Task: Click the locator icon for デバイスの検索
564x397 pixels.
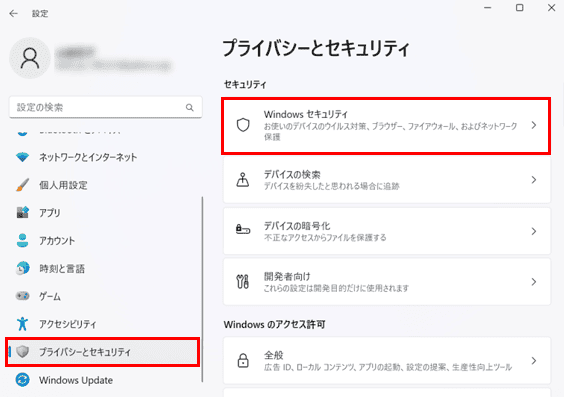Action: tap(243, 180)
